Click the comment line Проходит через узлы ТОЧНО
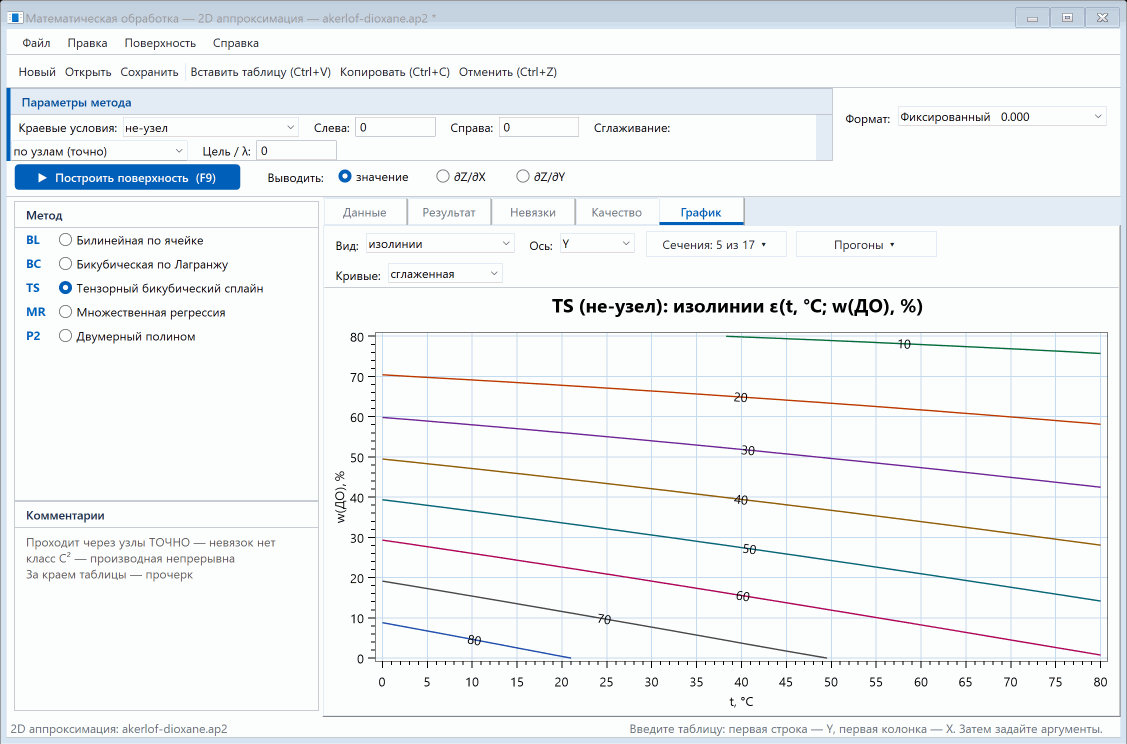Screen dimensions: 1127x744 click(151, 543)
